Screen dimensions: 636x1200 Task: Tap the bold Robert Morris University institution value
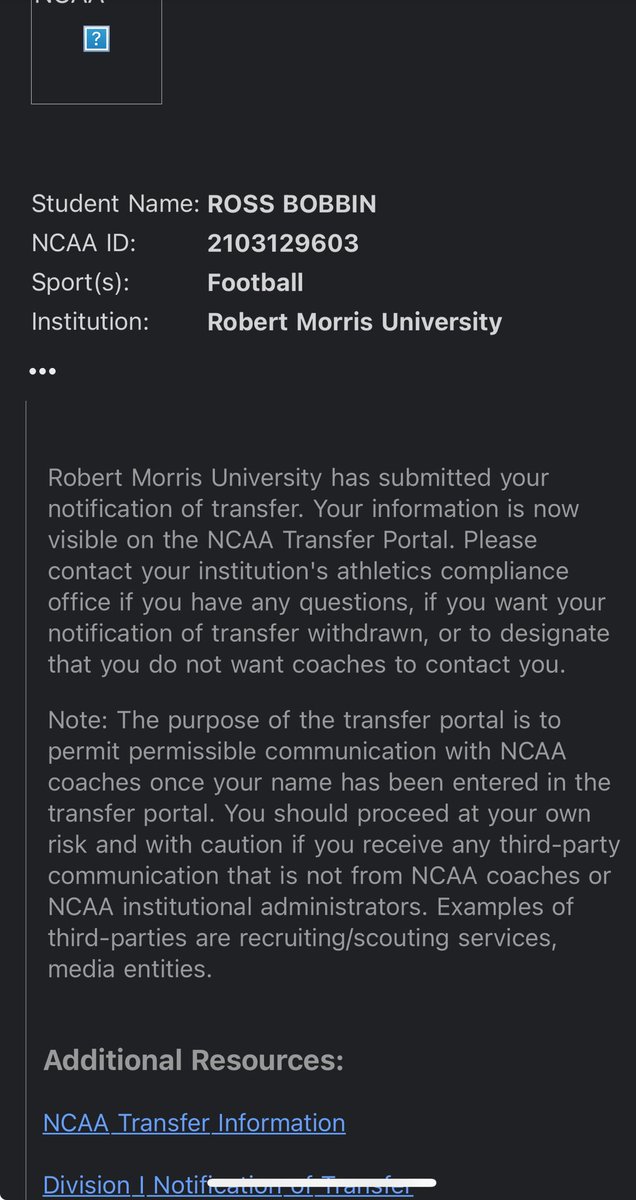[354, 322]
